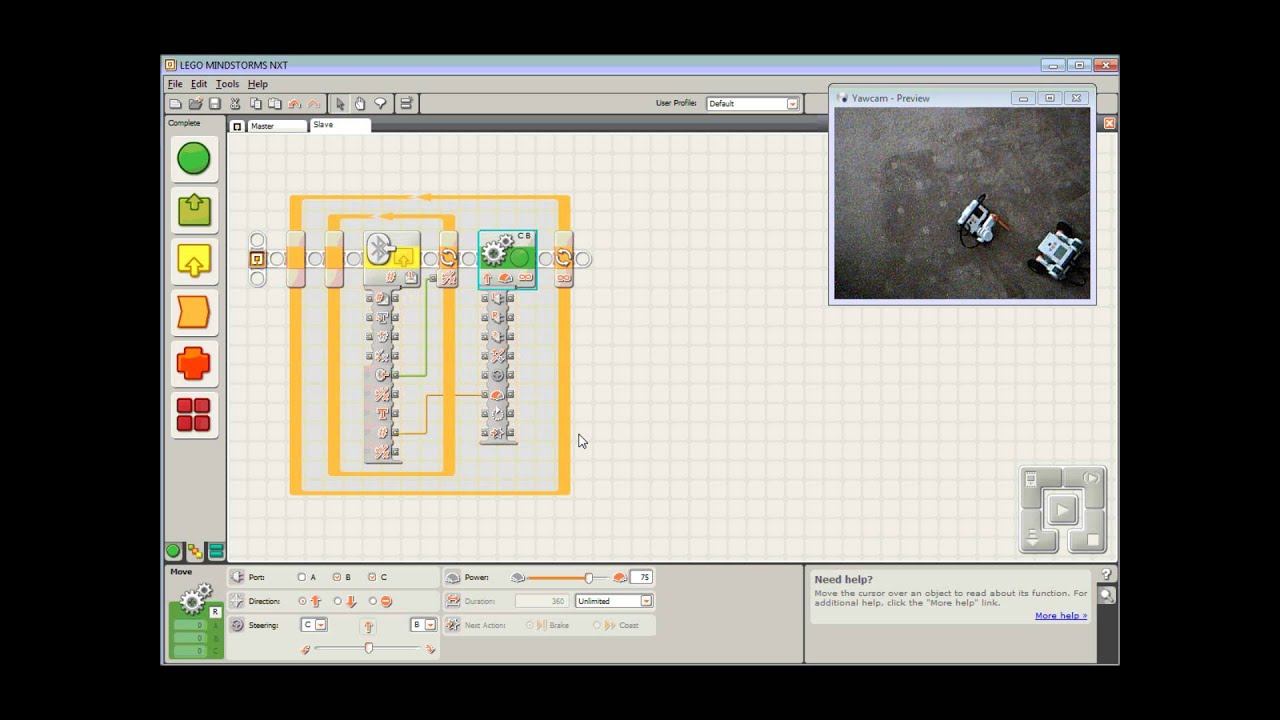
Task: Open the Common blocks palette (green circle)
Action: pos(194,158)
